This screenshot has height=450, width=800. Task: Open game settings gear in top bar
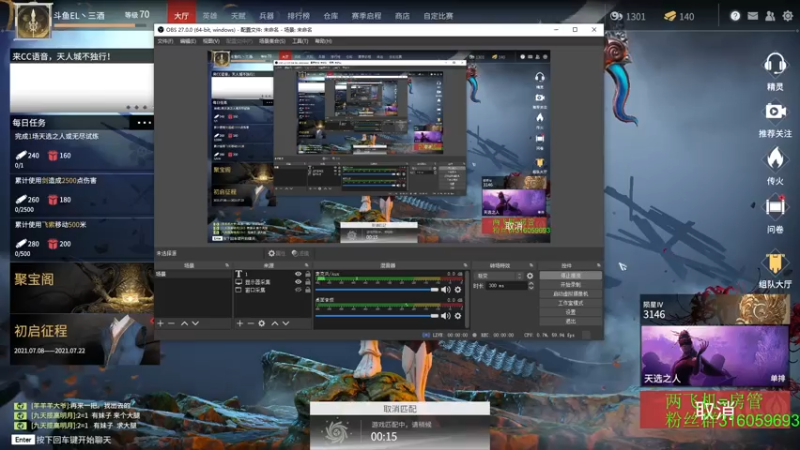pyautogui.click(x=788, y=16)
